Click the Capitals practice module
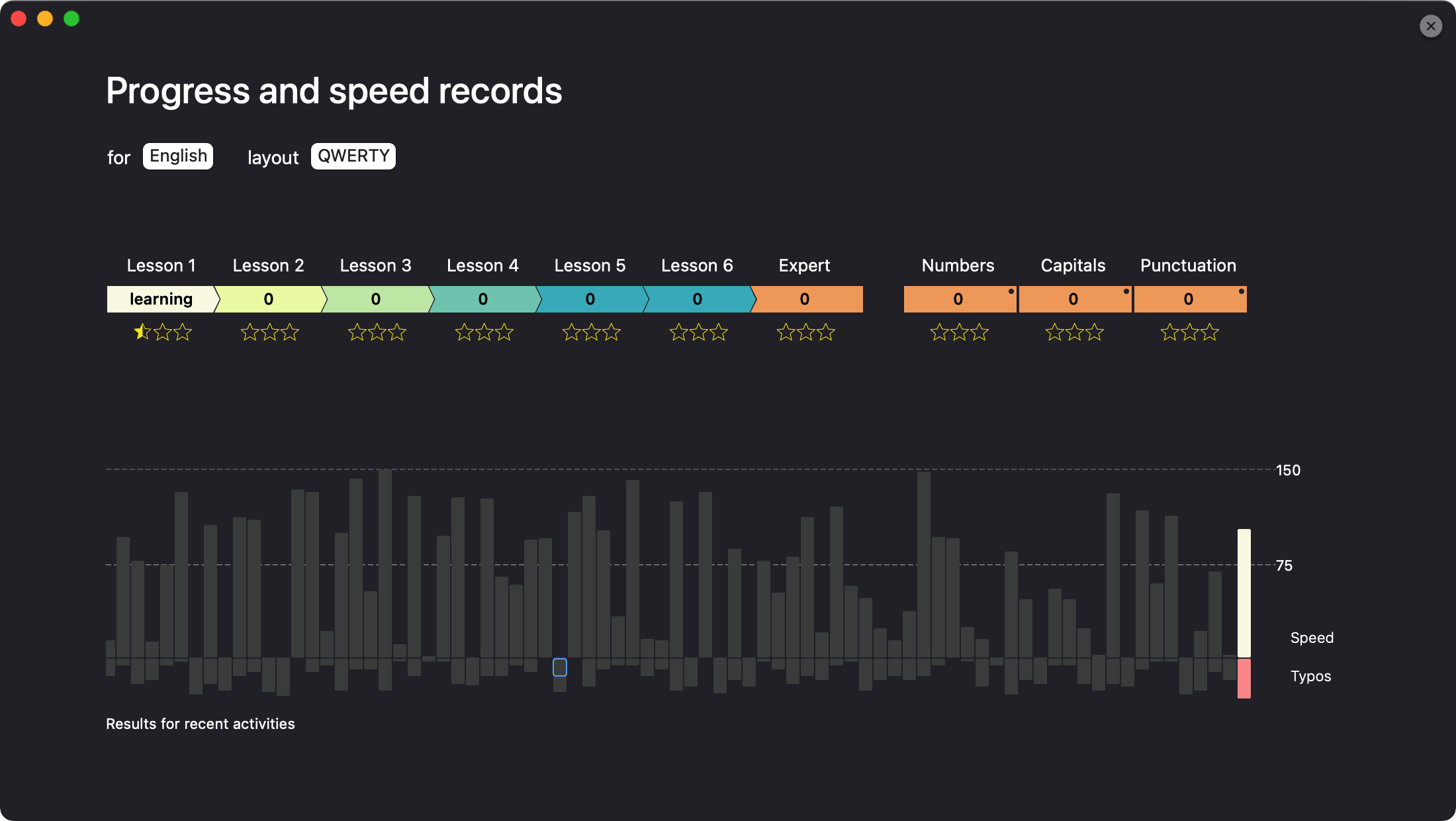 coord(1073,299)
